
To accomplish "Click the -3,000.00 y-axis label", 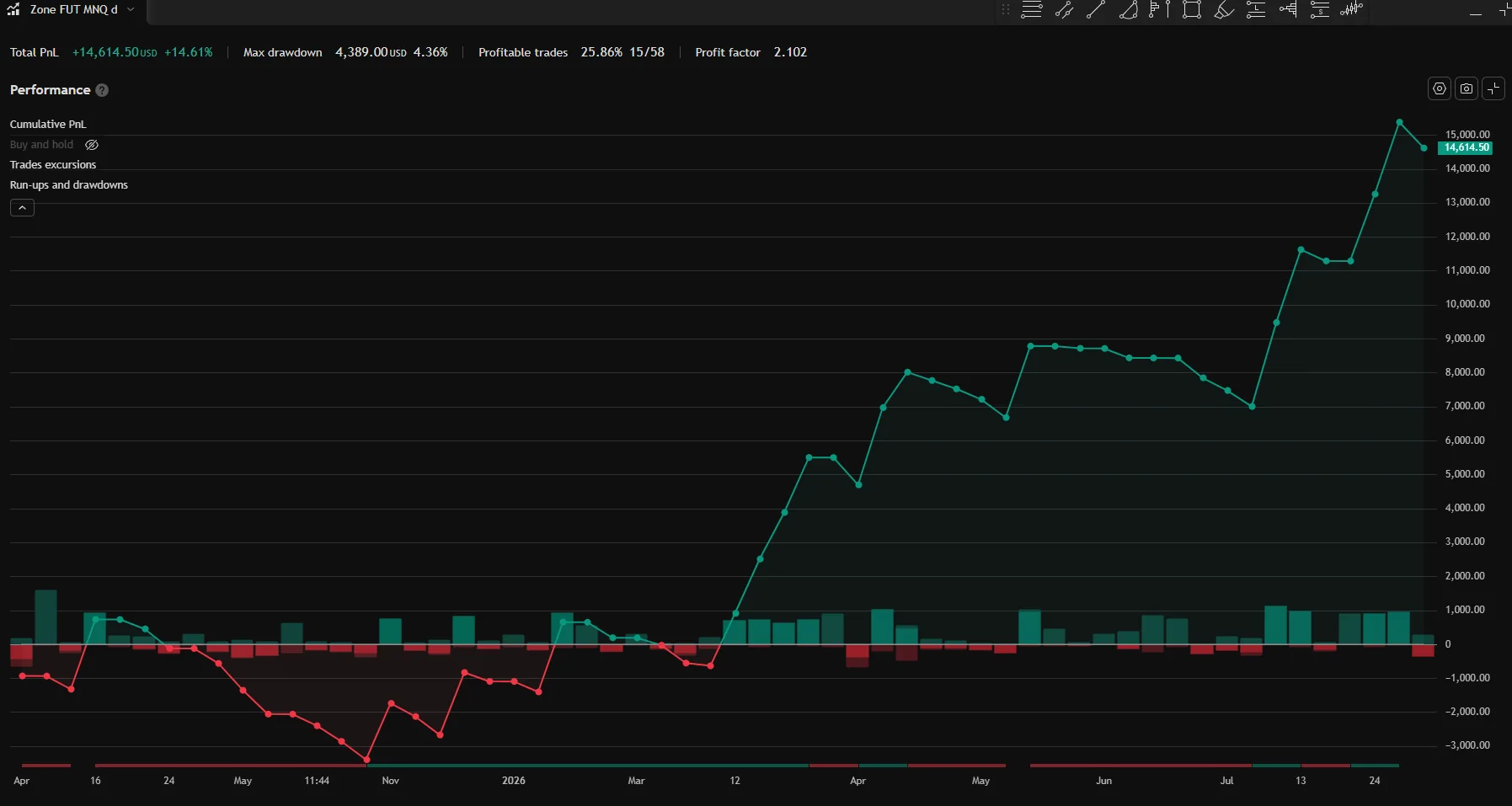I will pyautogui.click(x=1467, y=745).
